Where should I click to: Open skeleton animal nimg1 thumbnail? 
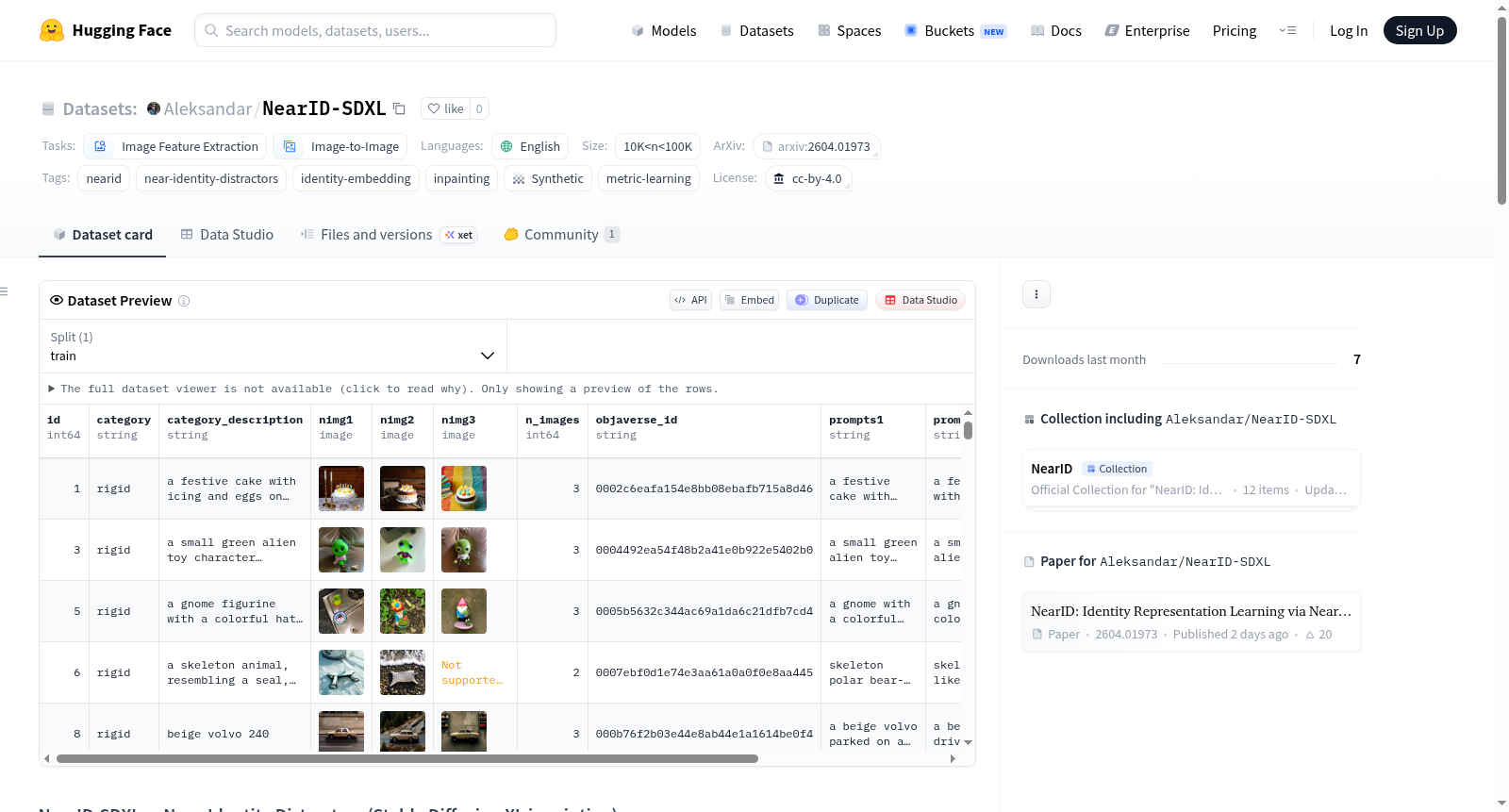tap(341, 672)
